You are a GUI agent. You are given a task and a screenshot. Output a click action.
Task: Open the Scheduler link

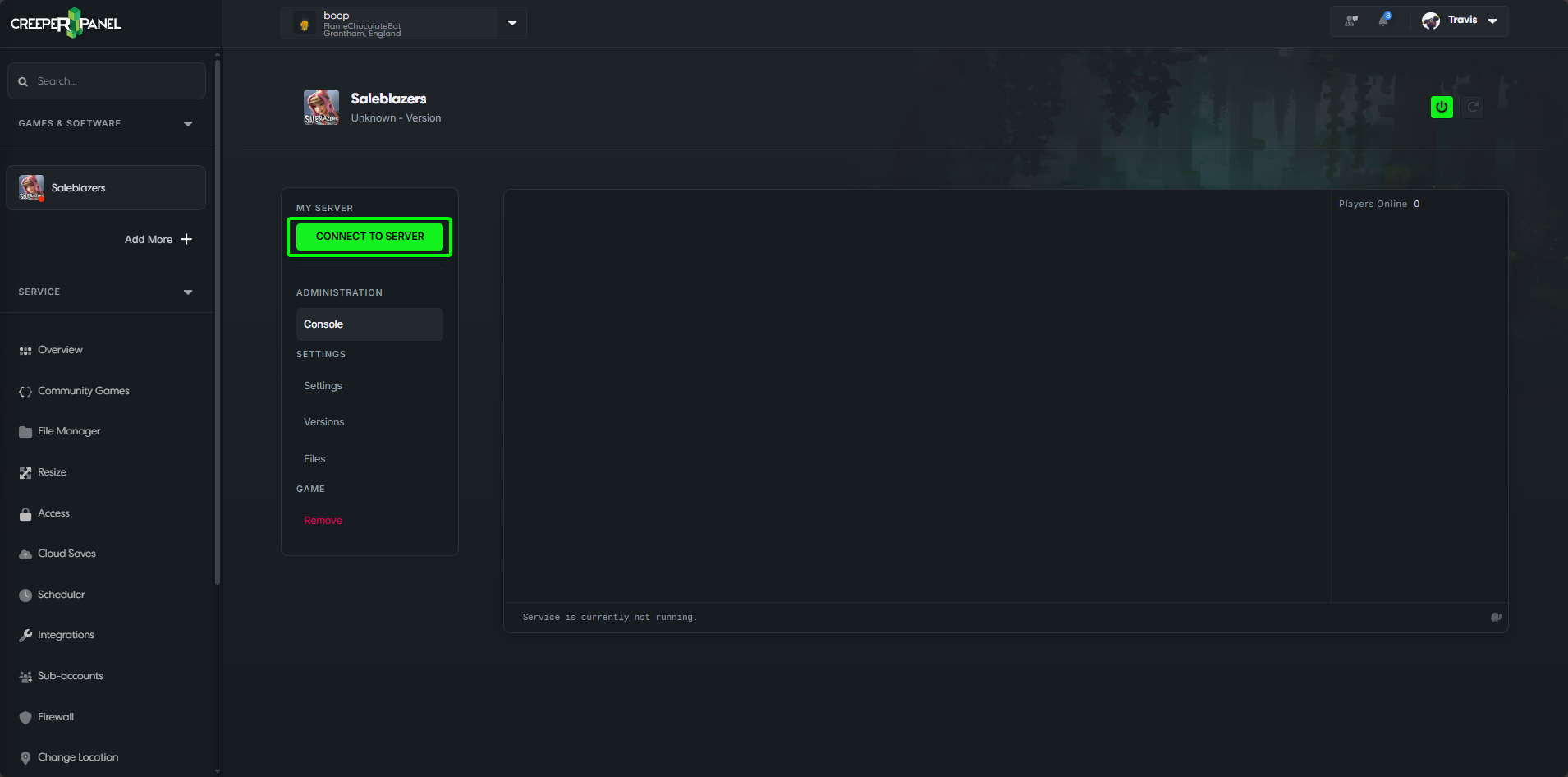(61, 595)
